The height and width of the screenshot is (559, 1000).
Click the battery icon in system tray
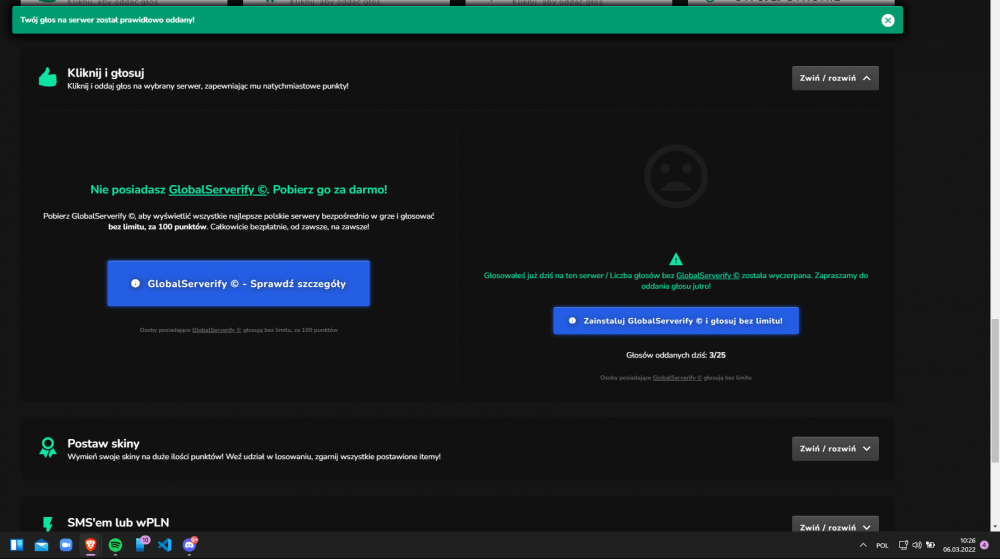click(x=930, y=545)
